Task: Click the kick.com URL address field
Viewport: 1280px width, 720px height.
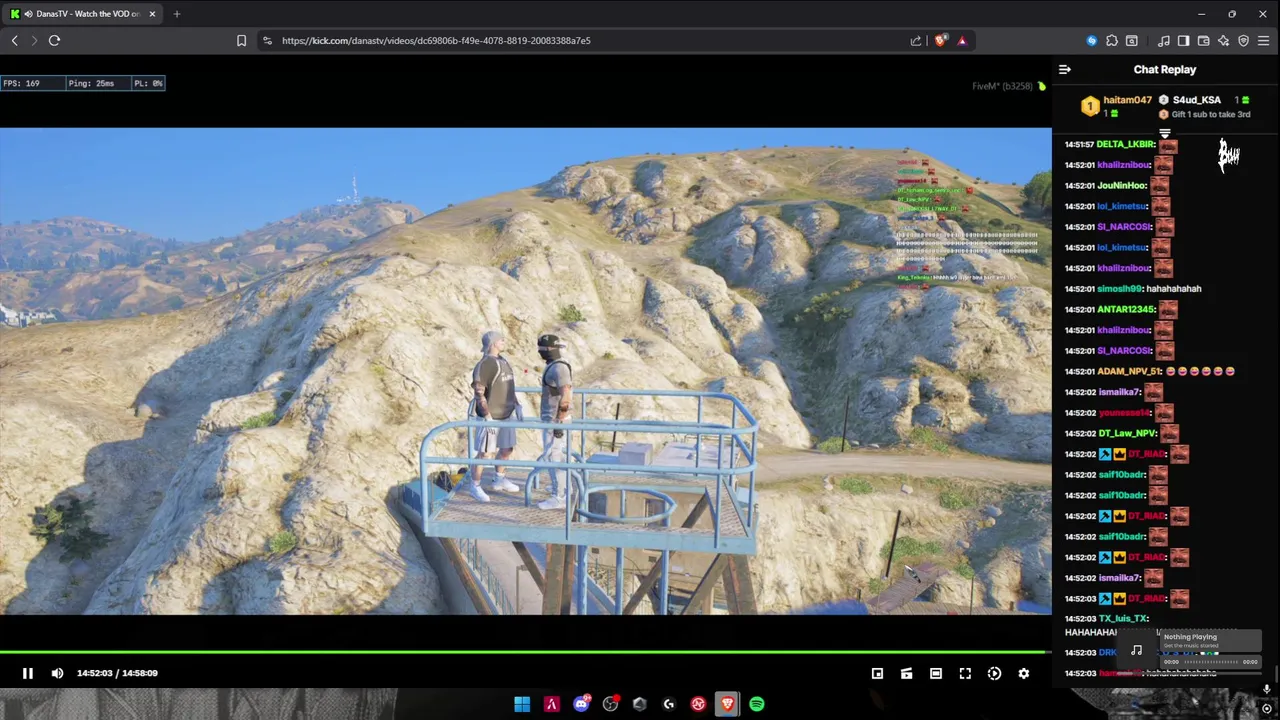Action: pos(436,41)
